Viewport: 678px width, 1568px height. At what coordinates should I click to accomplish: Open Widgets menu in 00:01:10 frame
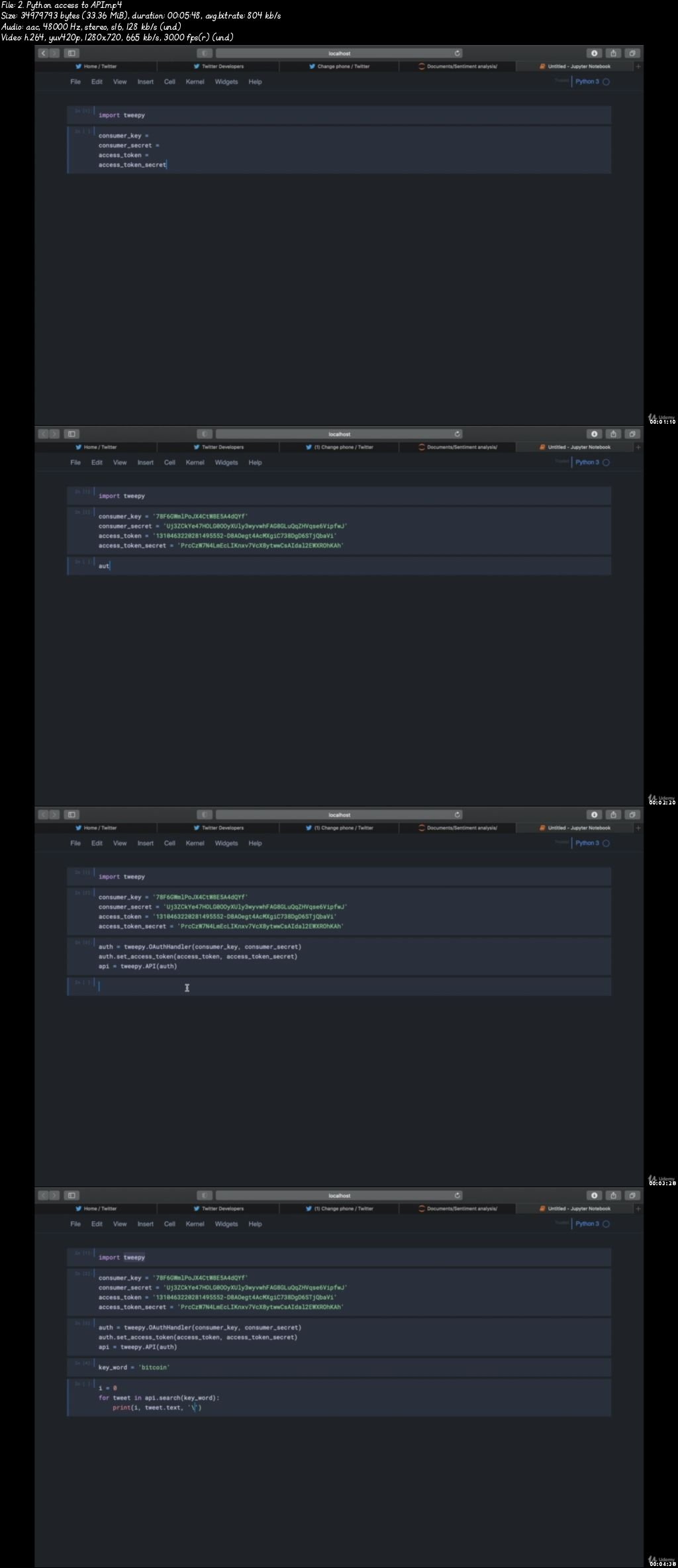(x=226, y=82)
